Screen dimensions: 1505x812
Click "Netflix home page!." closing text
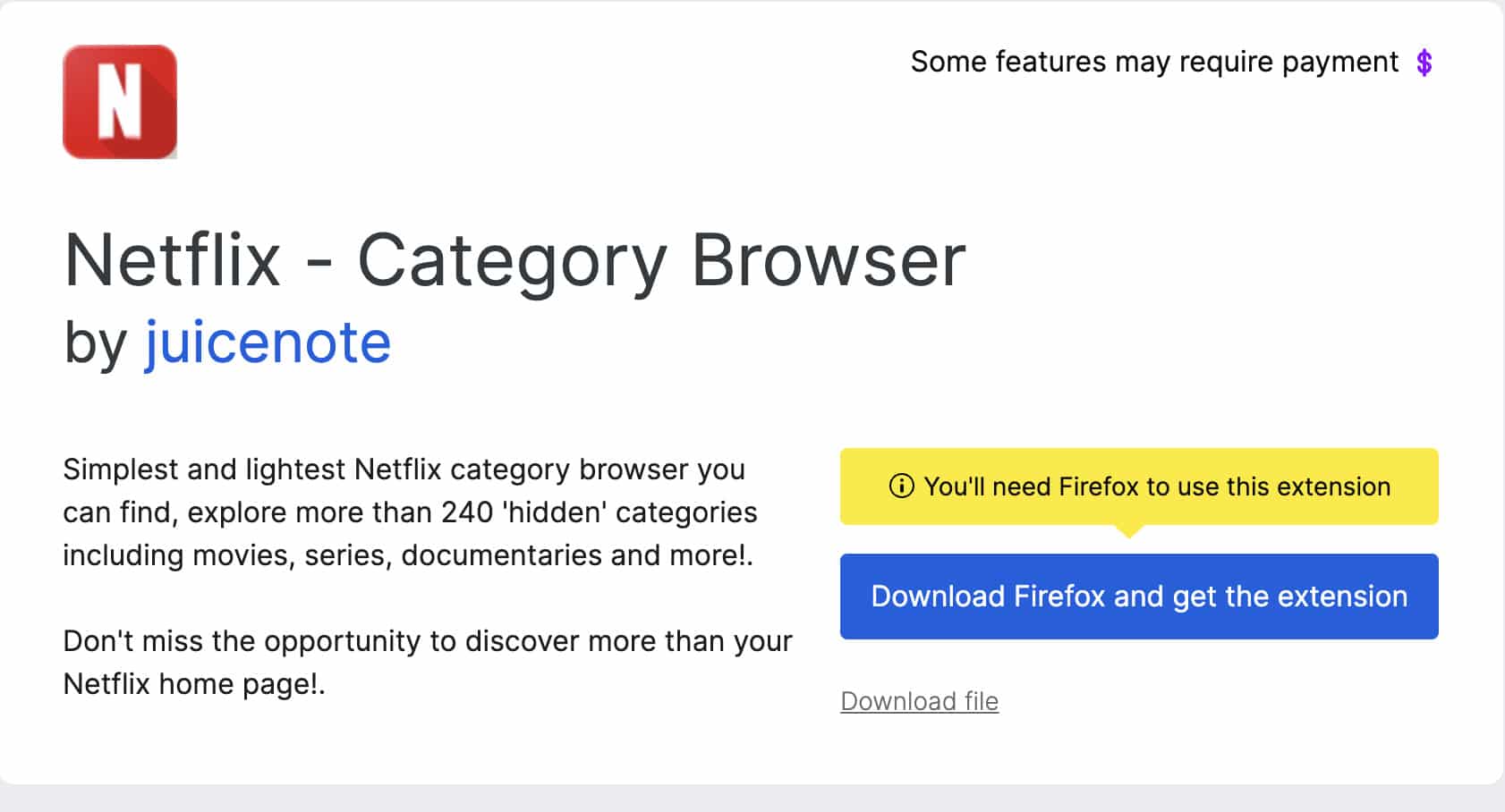(194, 684)
